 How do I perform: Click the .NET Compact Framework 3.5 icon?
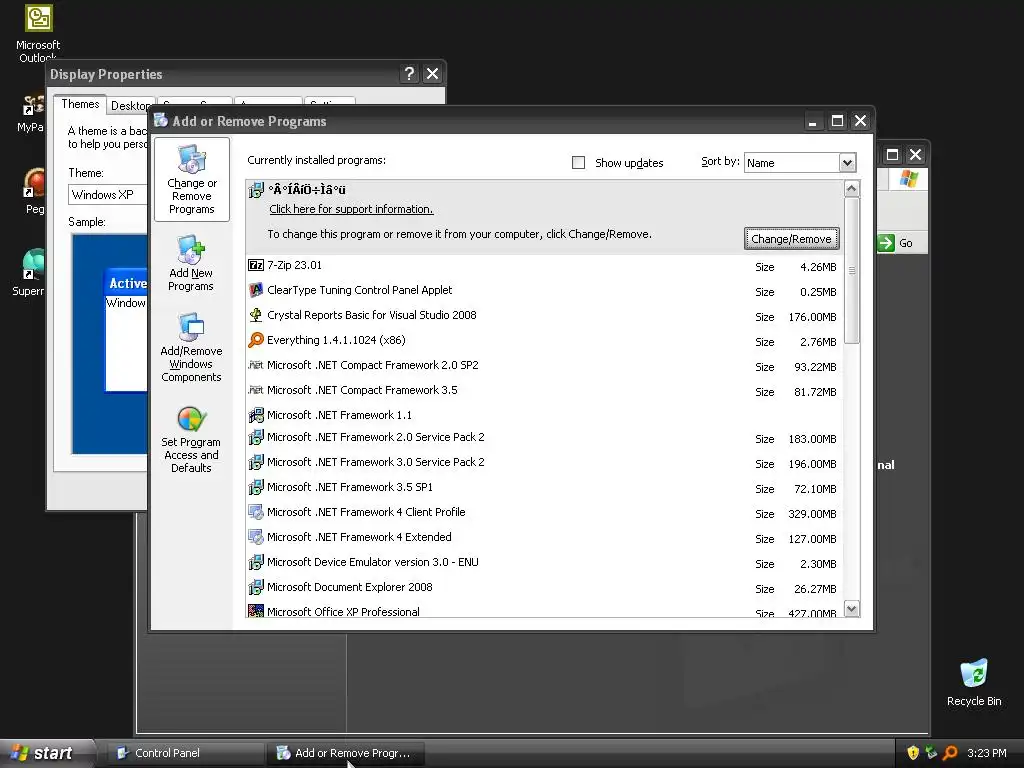(x=256, y=390)
